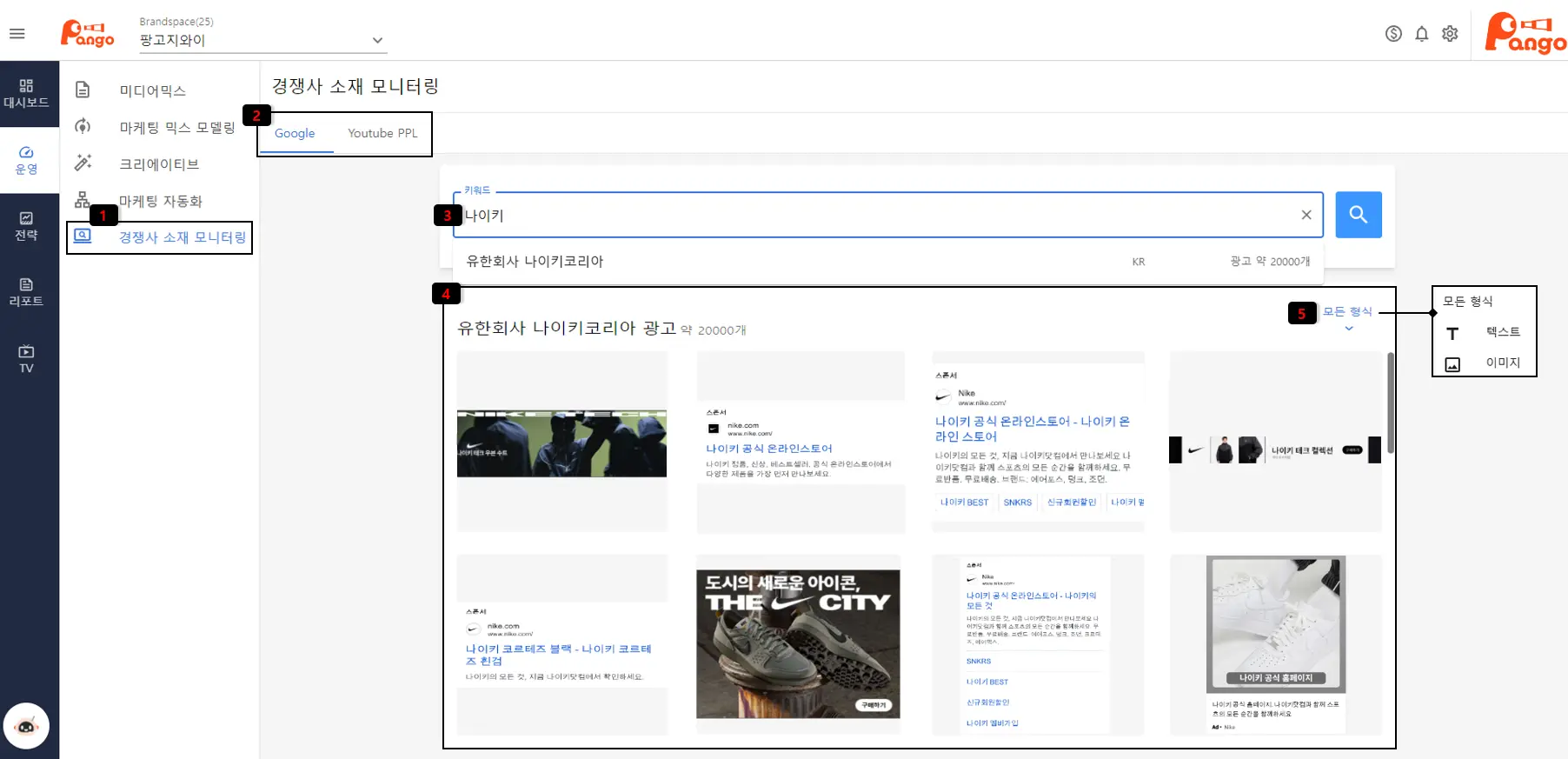Open notifications bell icon
Image resolution: width=1568 pixels, height=759 pixels.
(x=1421, y=34)
